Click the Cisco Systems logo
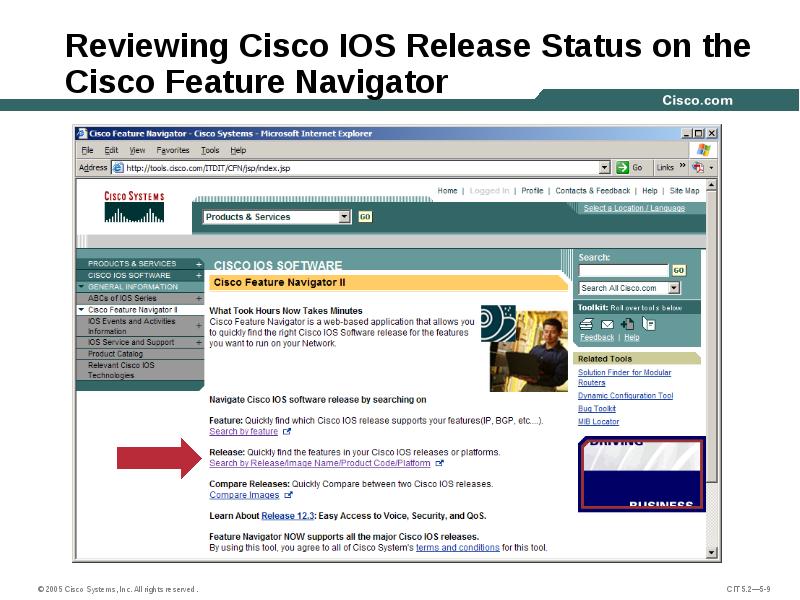Viewport: 800px width, 600px height. 134,207
